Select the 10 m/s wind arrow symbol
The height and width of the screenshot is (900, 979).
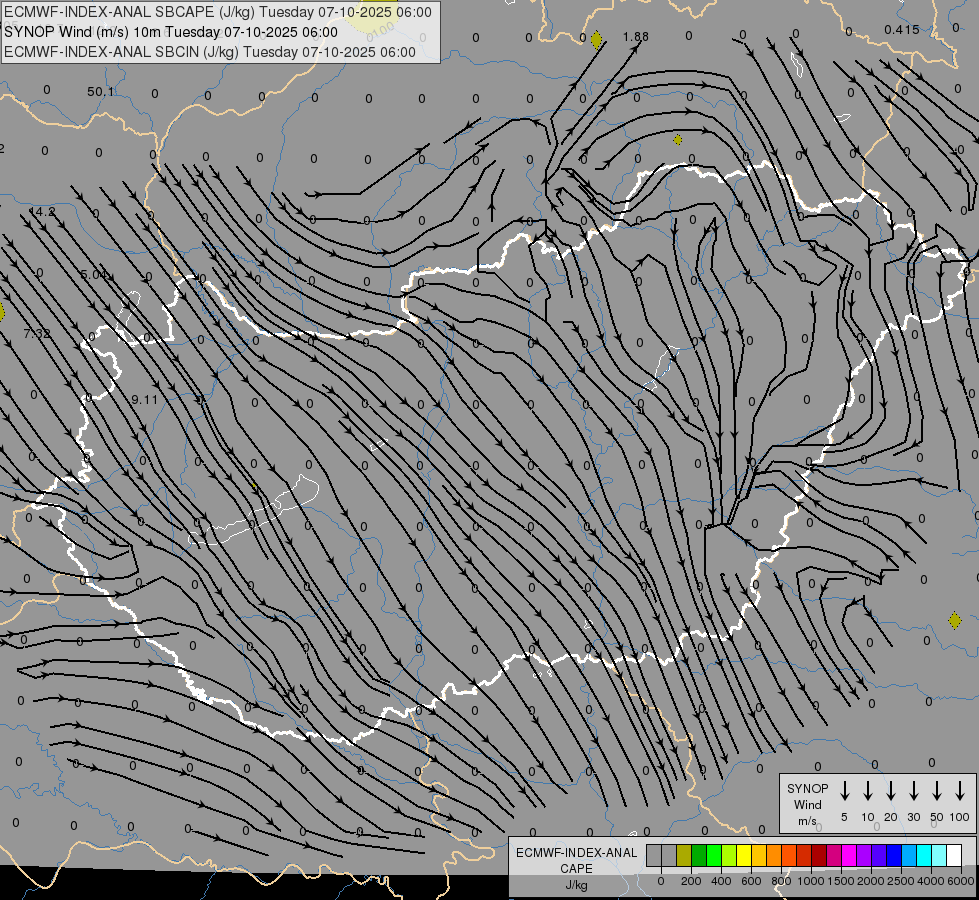coord(867,791)
